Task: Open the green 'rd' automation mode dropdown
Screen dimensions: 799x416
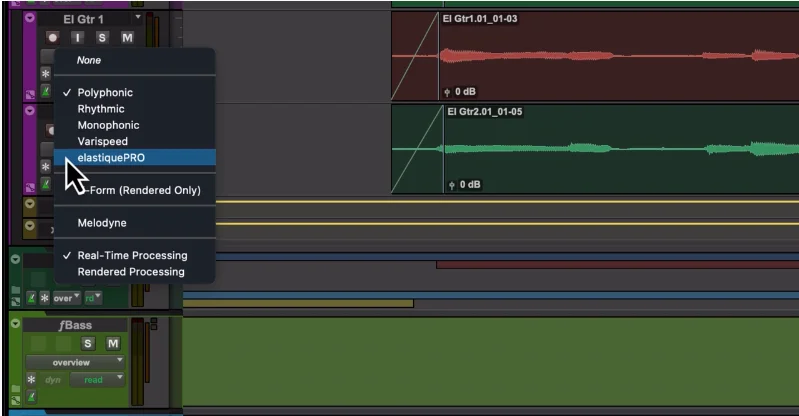Action: [x=93, y=298]
